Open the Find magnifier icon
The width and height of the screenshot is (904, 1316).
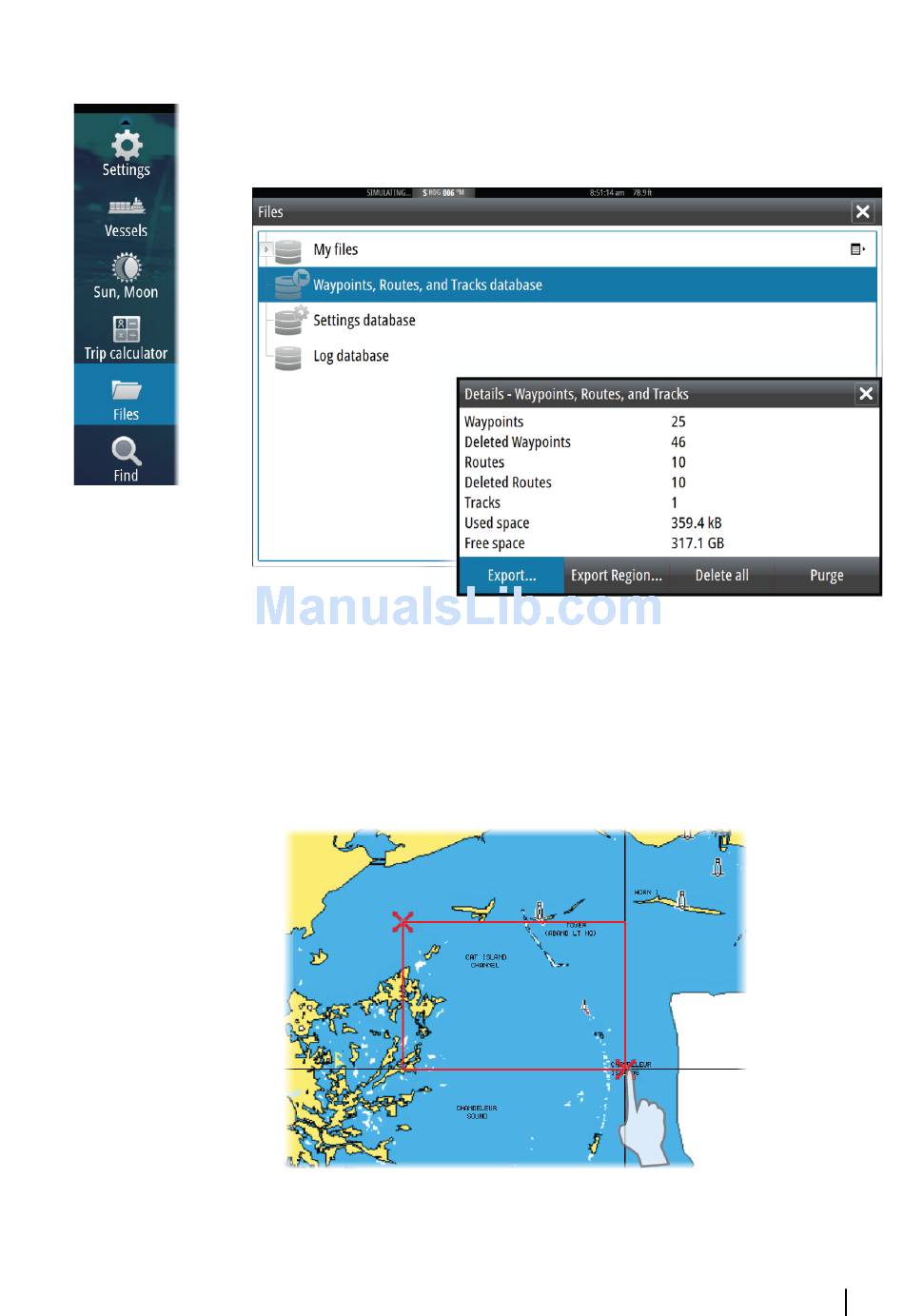click(126, 451)
